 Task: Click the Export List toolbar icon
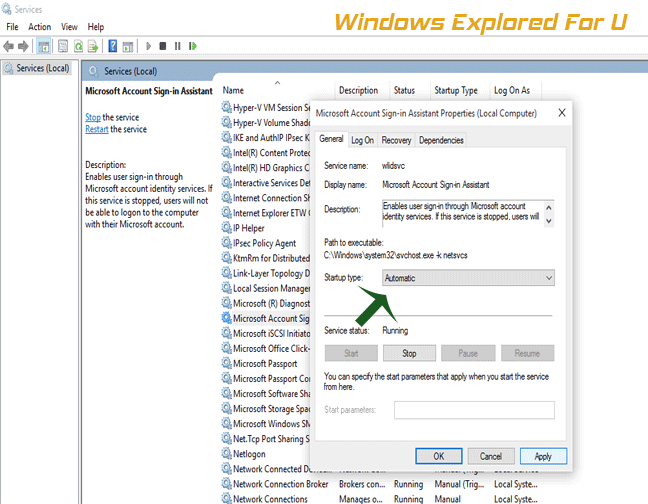click(x=93, y=46)
